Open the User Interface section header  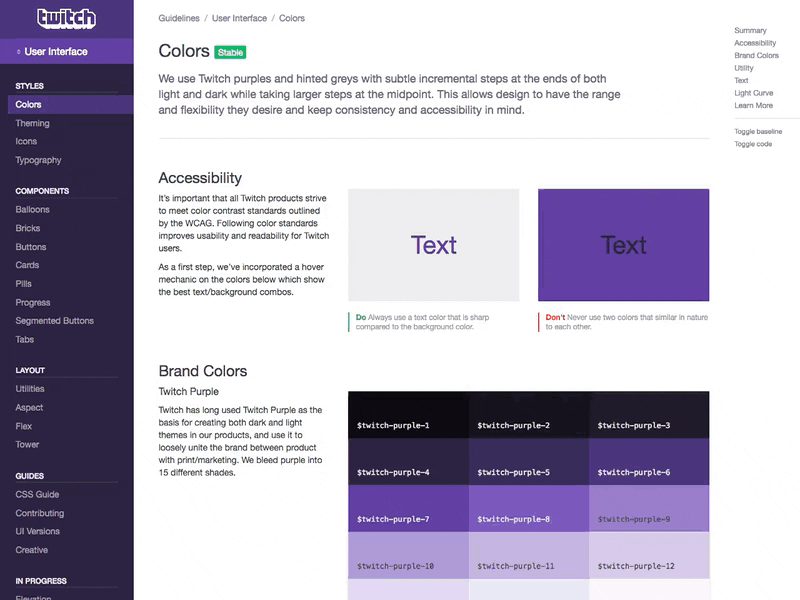pyautogui.click(x=56, y=51)
